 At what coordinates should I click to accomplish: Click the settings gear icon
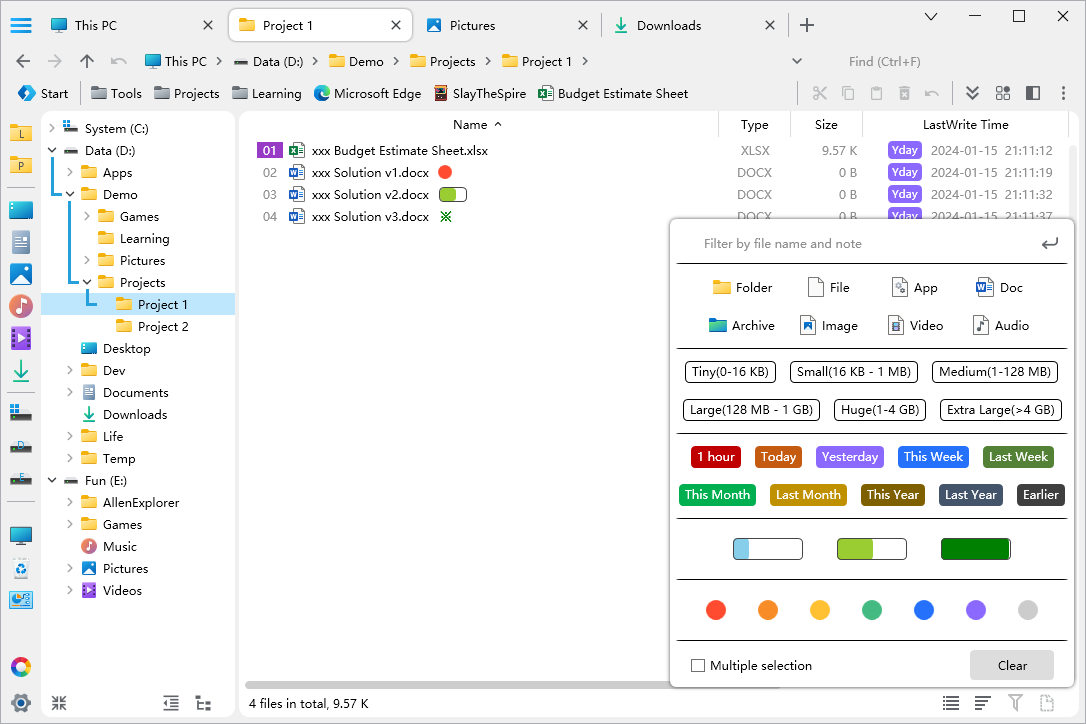coord(21,702)
